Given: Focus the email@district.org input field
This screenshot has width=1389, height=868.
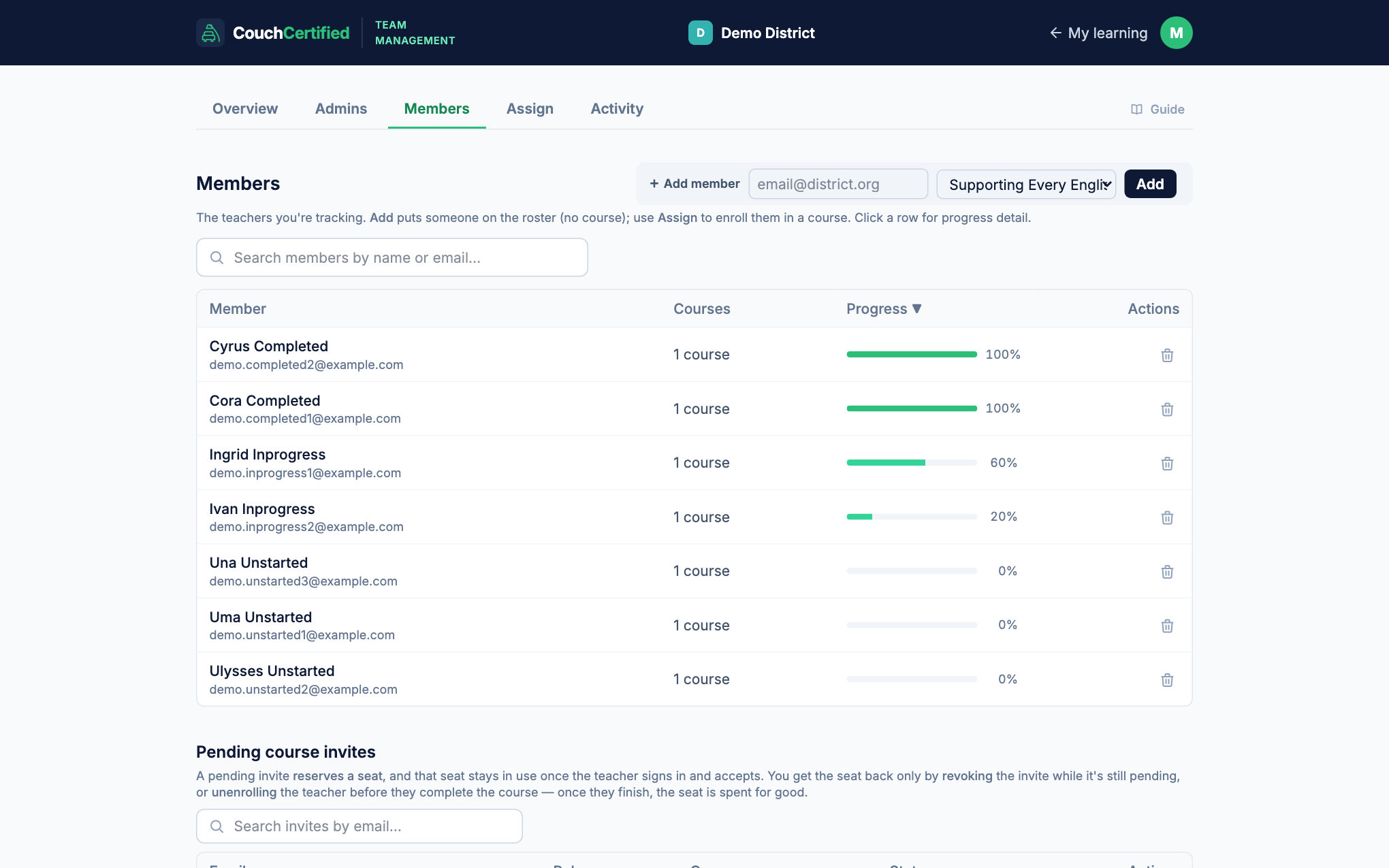Looking at the screenshot, I should click(838, 184).
